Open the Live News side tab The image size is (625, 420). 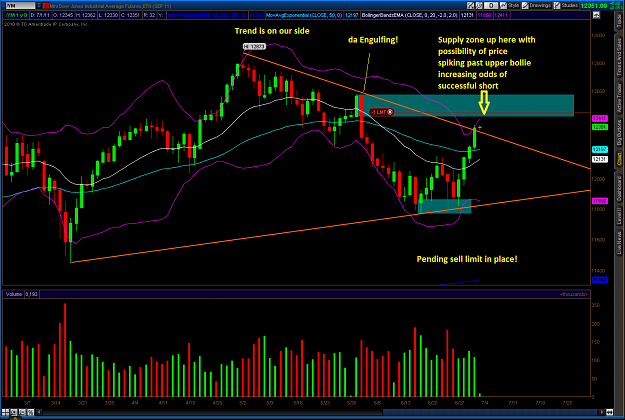(x=619, y=243)
